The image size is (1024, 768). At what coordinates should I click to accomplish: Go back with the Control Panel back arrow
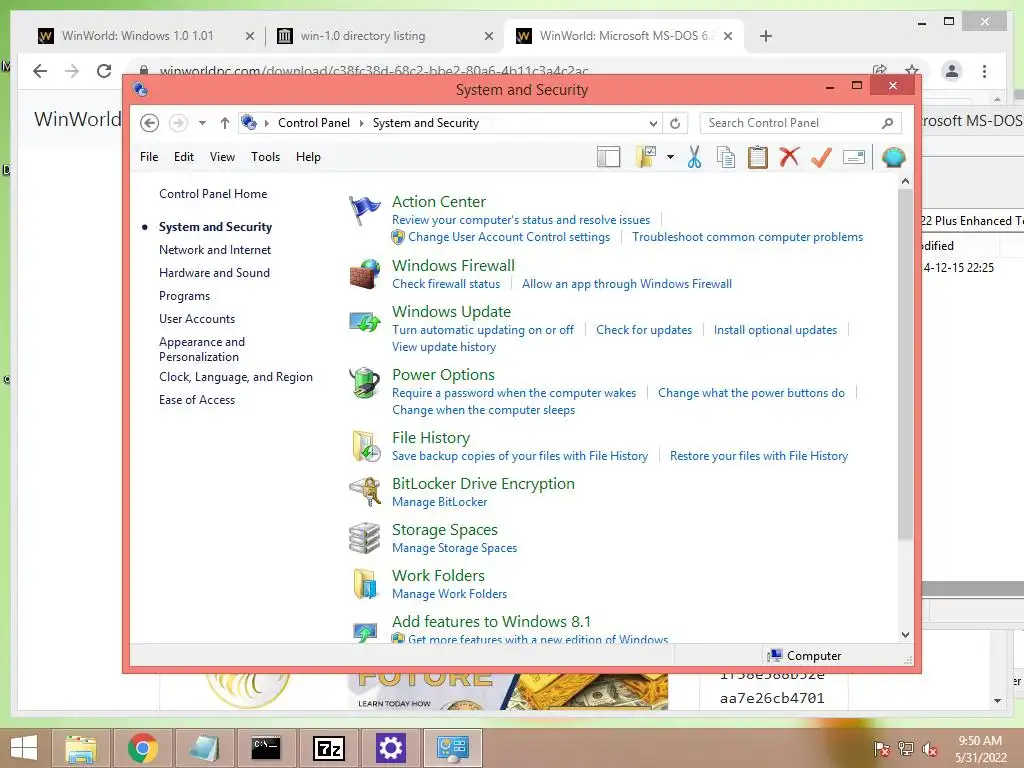[150, 123]
